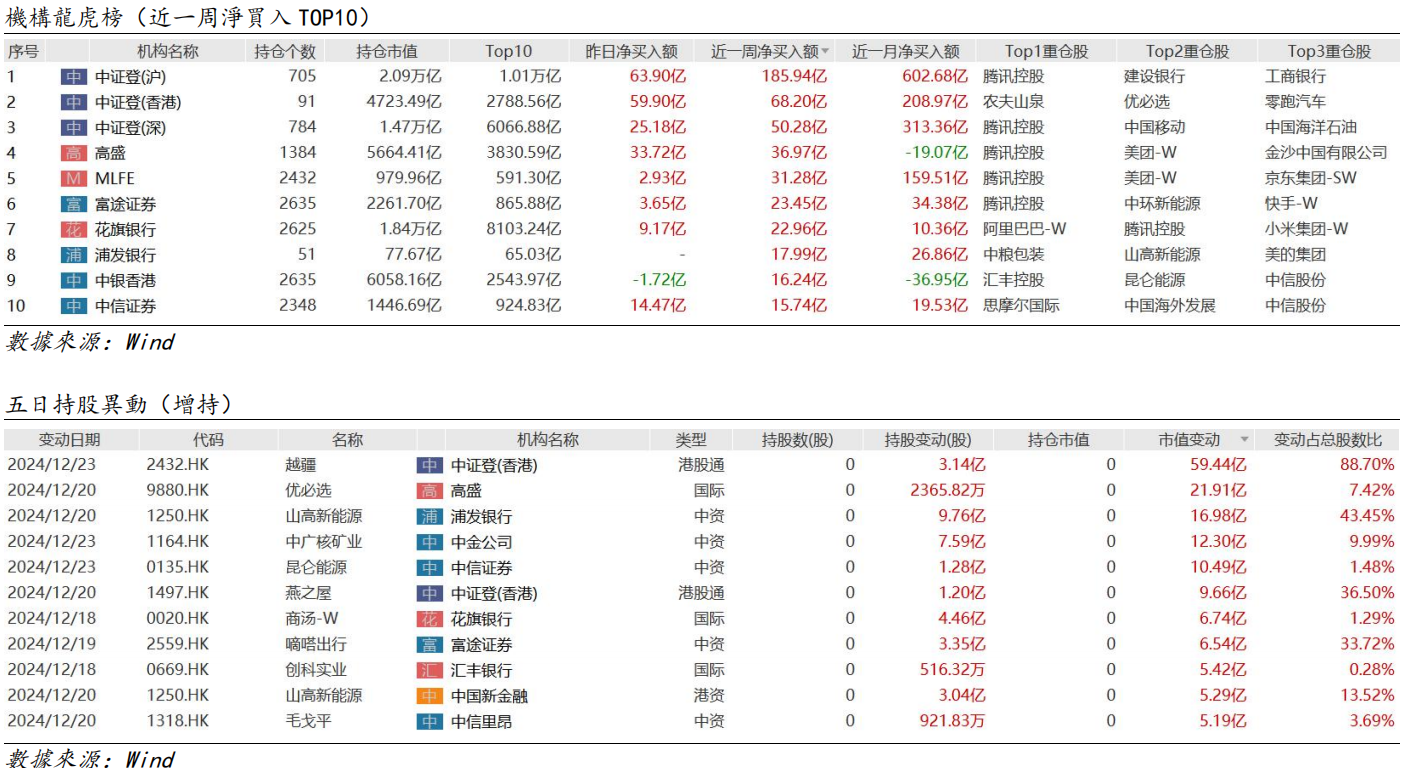Click the stock code 9880.HK
The width and height of the screenshot is (1404, 768).
178,491
